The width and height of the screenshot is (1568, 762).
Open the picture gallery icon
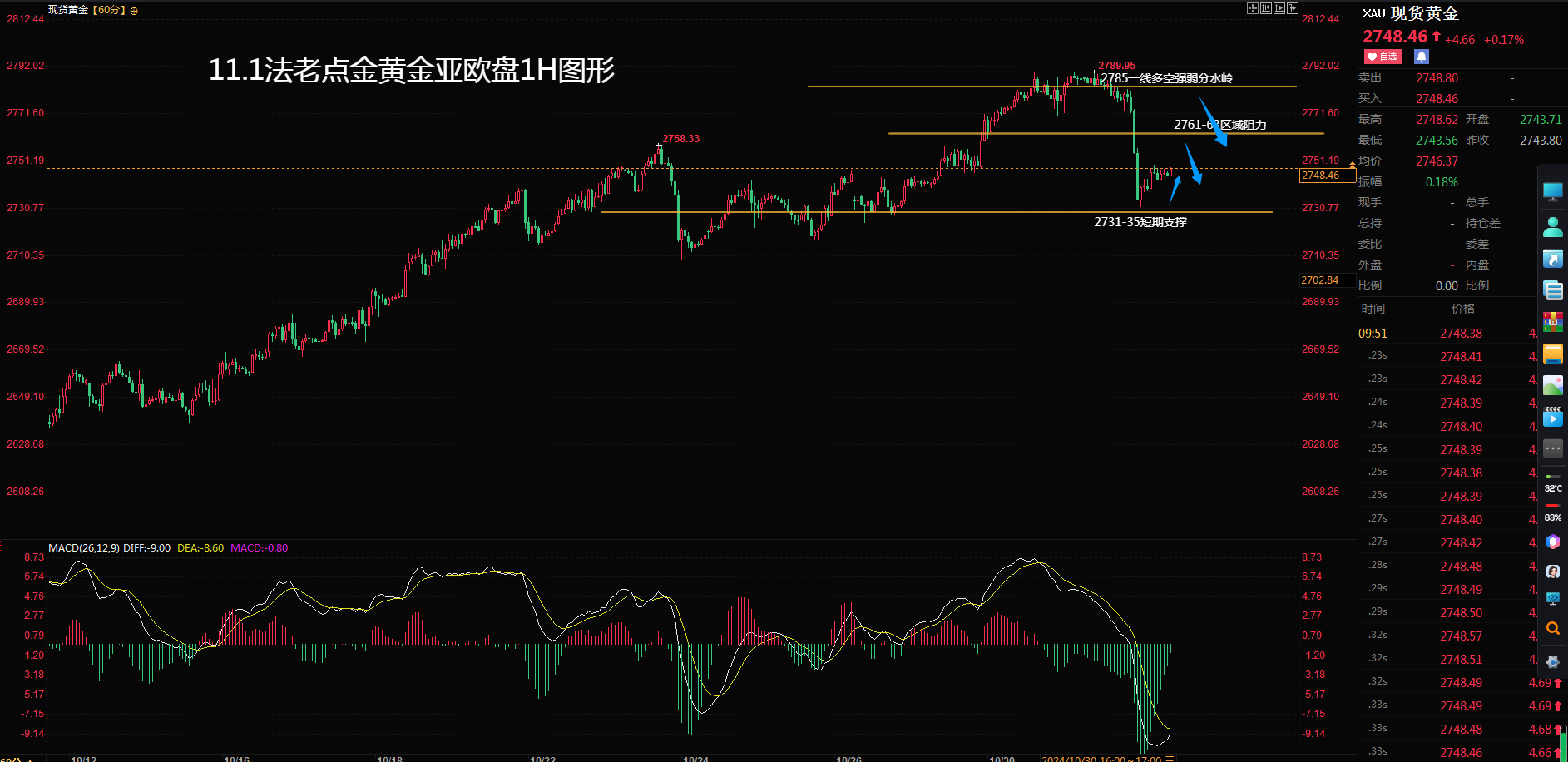1553,385
